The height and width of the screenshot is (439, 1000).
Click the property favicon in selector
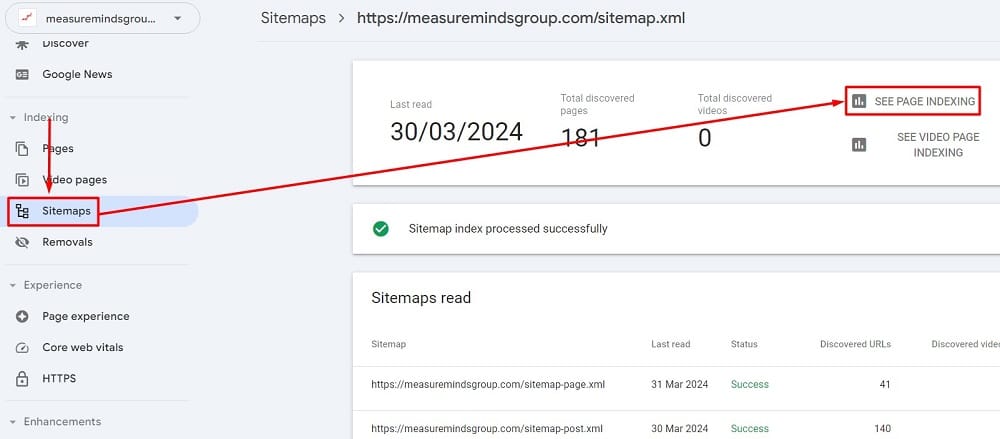click(26, 19)
